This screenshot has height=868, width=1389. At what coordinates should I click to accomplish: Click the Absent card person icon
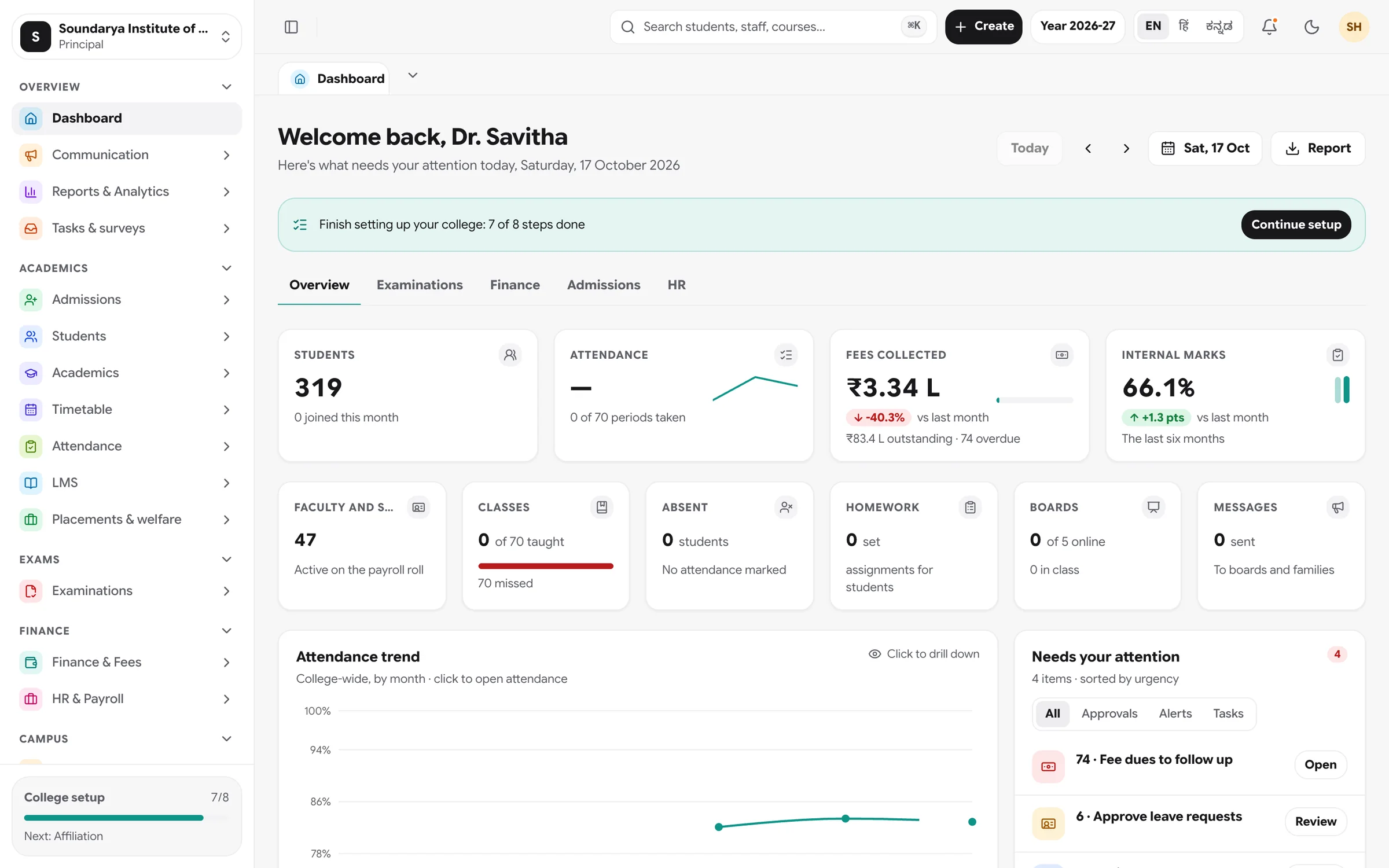[786, 507]
